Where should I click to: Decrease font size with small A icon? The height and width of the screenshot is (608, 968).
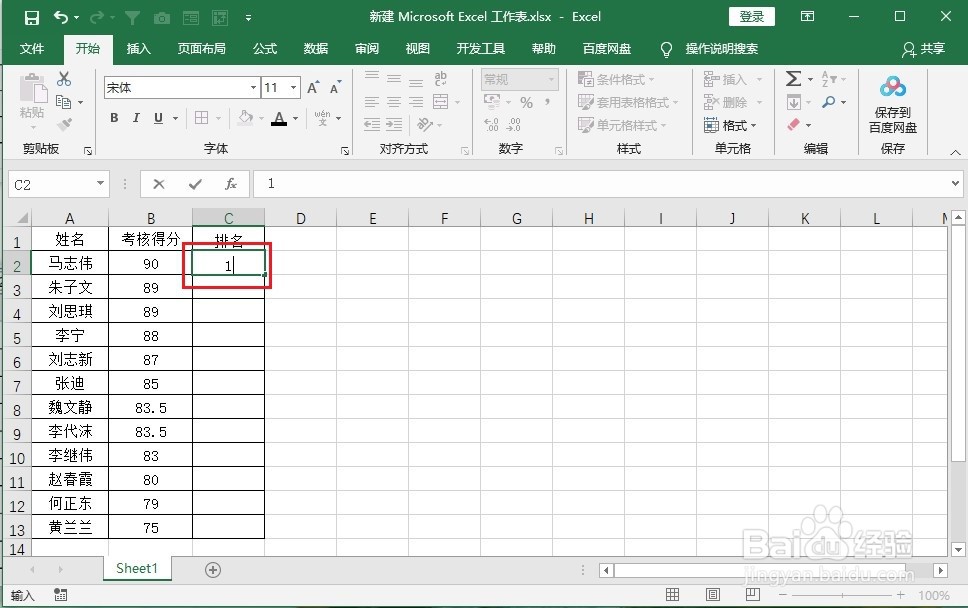point(335,87)
